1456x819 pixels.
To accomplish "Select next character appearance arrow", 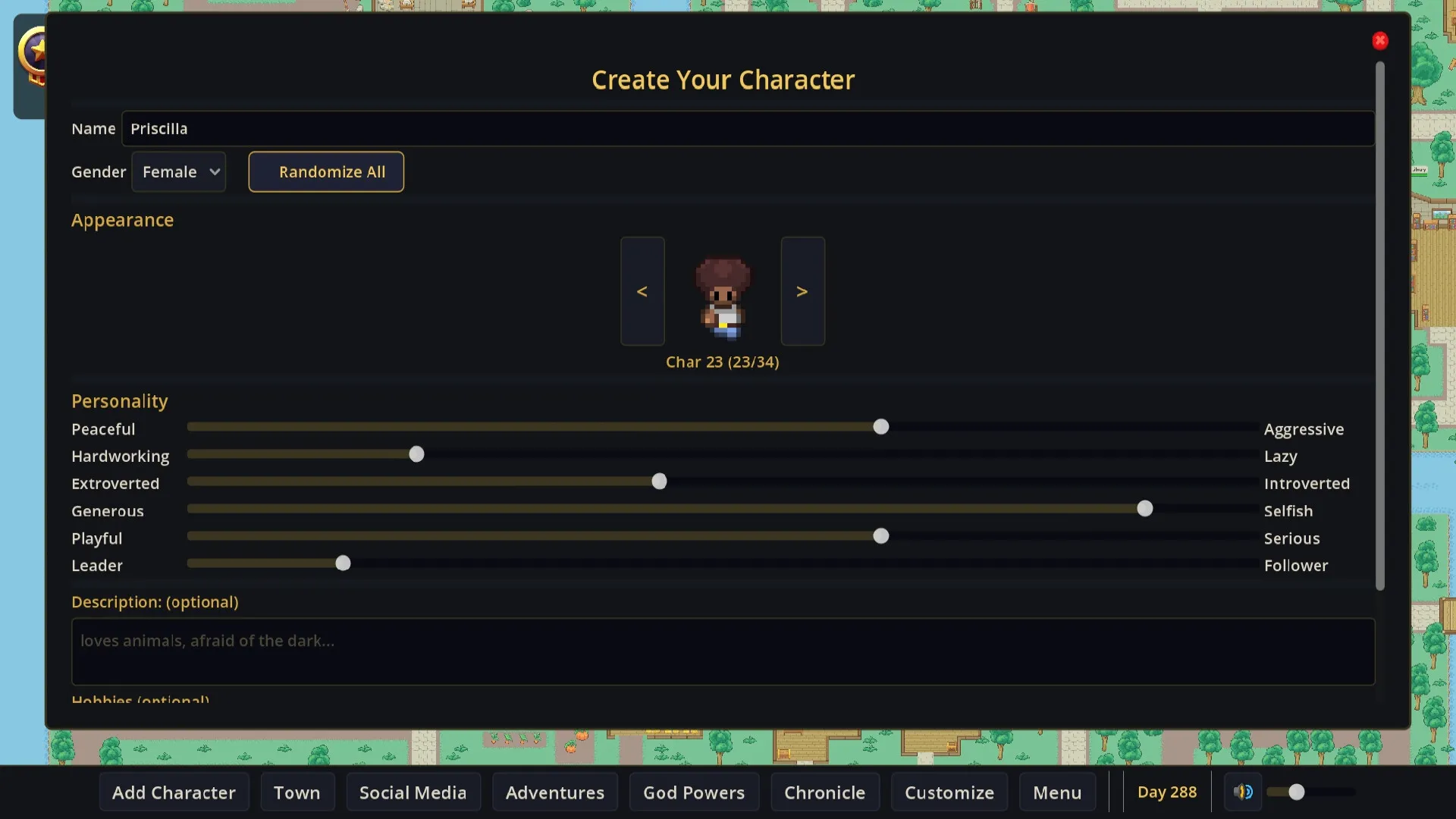I will [x=802, y=291].
